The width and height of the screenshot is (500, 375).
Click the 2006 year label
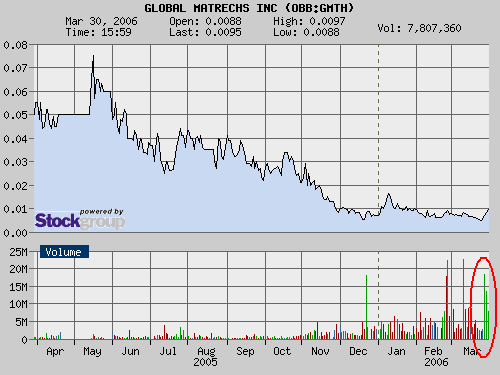[x=436, y=362]
